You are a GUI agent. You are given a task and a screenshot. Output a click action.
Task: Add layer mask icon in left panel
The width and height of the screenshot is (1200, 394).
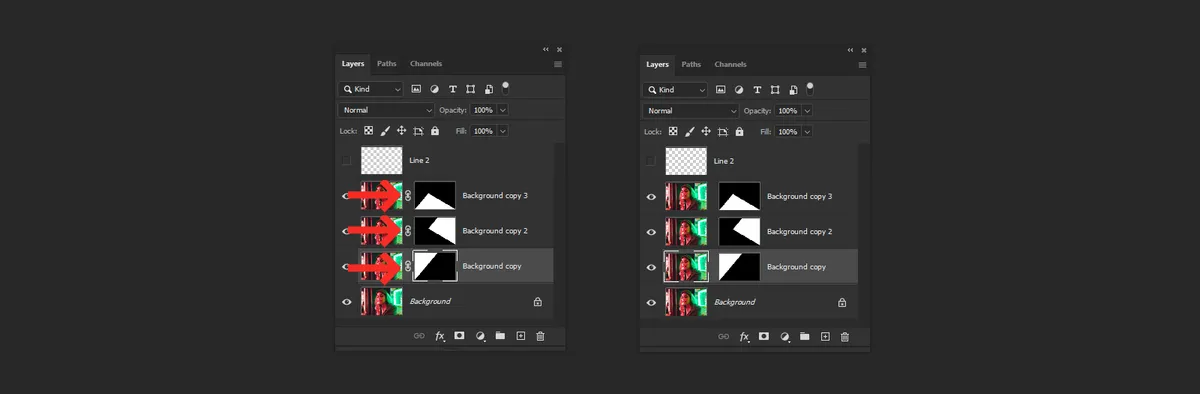[x=460, y=337]
